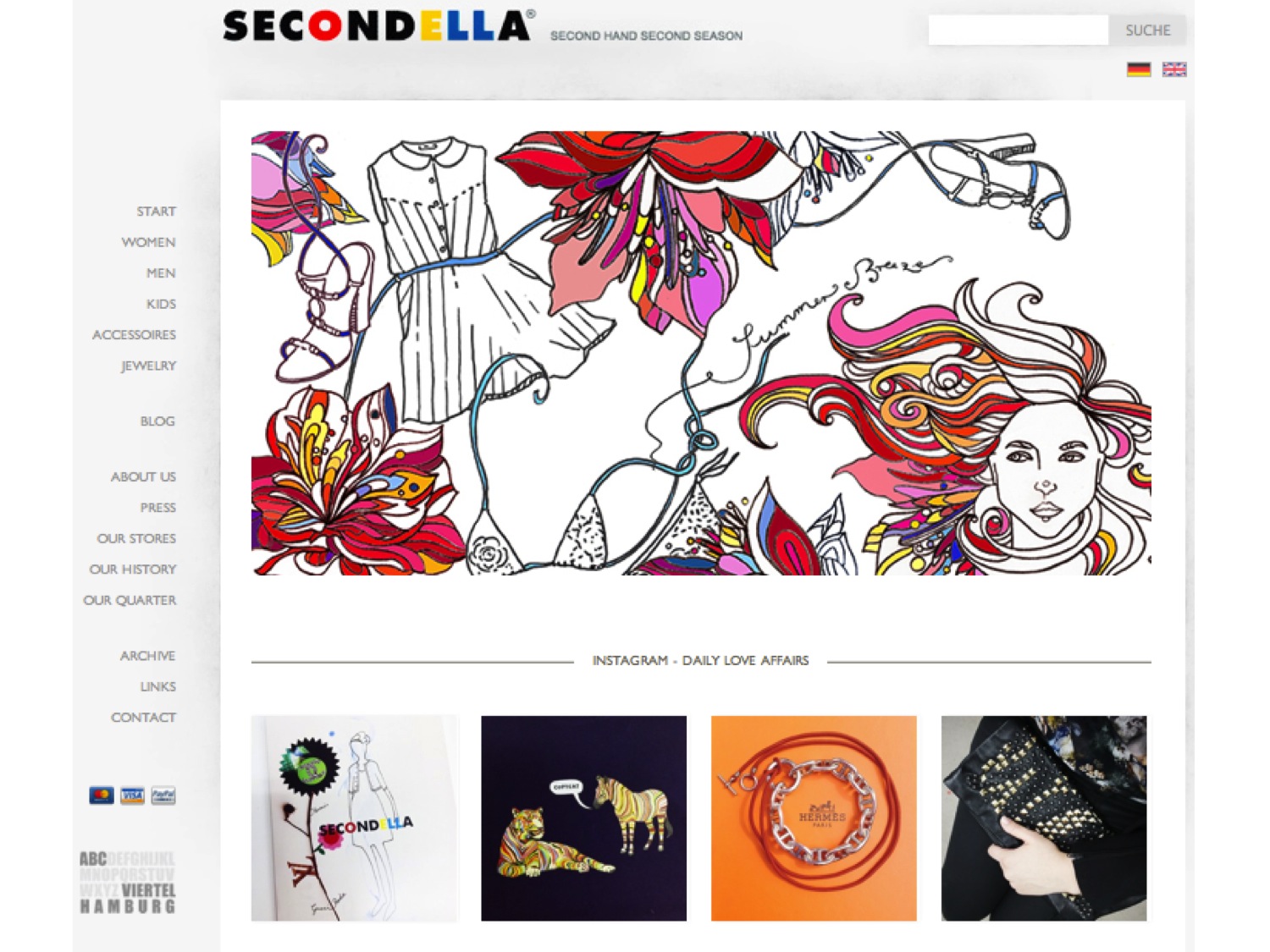Open the tiger and zebra Instagram photo
This screenshot has height=952, width=1270.
tap(584, 818)
